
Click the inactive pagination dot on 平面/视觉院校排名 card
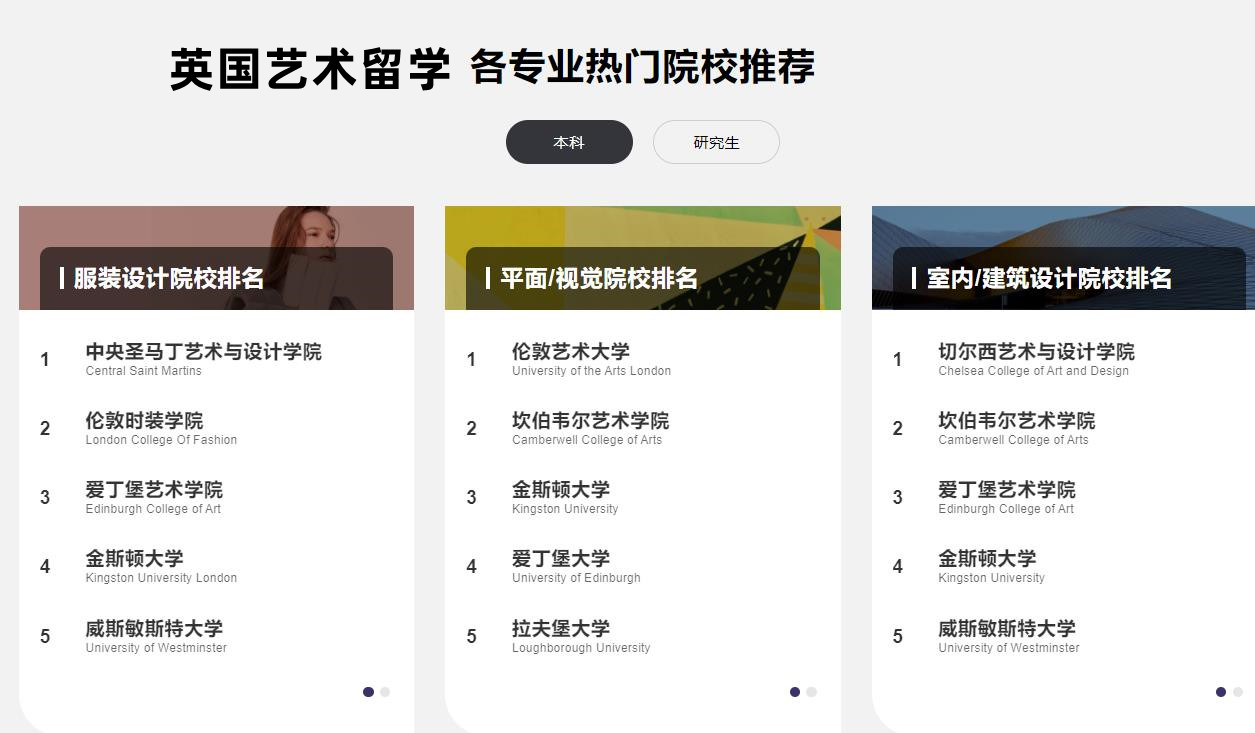coord(811,691)
